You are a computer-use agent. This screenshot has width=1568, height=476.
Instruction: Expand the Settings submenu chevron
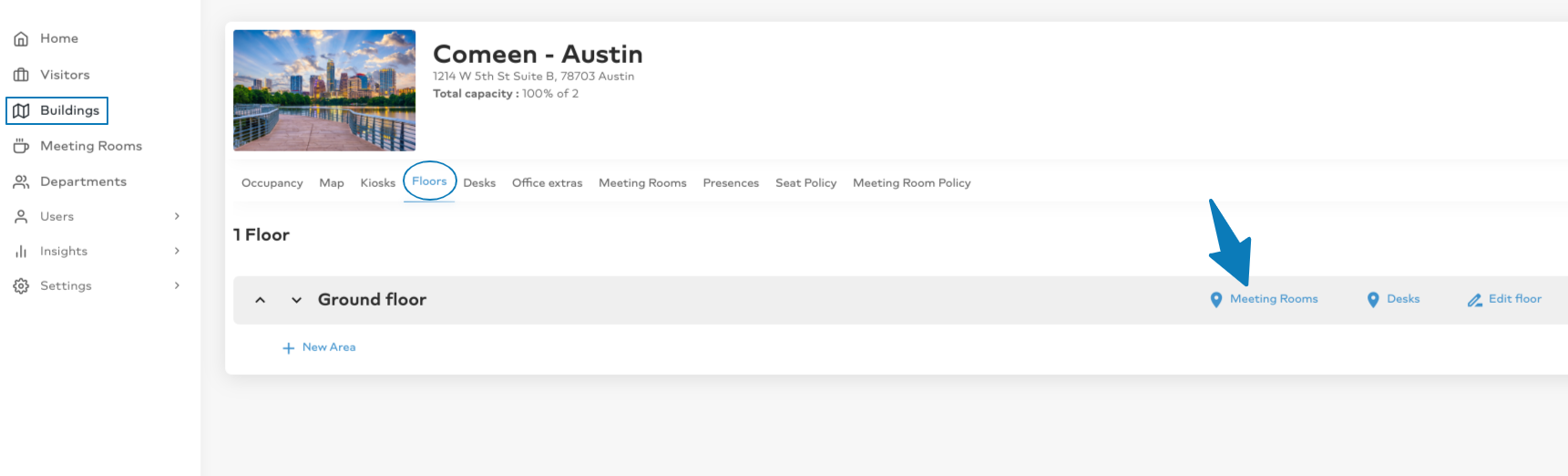click(177, 285)
